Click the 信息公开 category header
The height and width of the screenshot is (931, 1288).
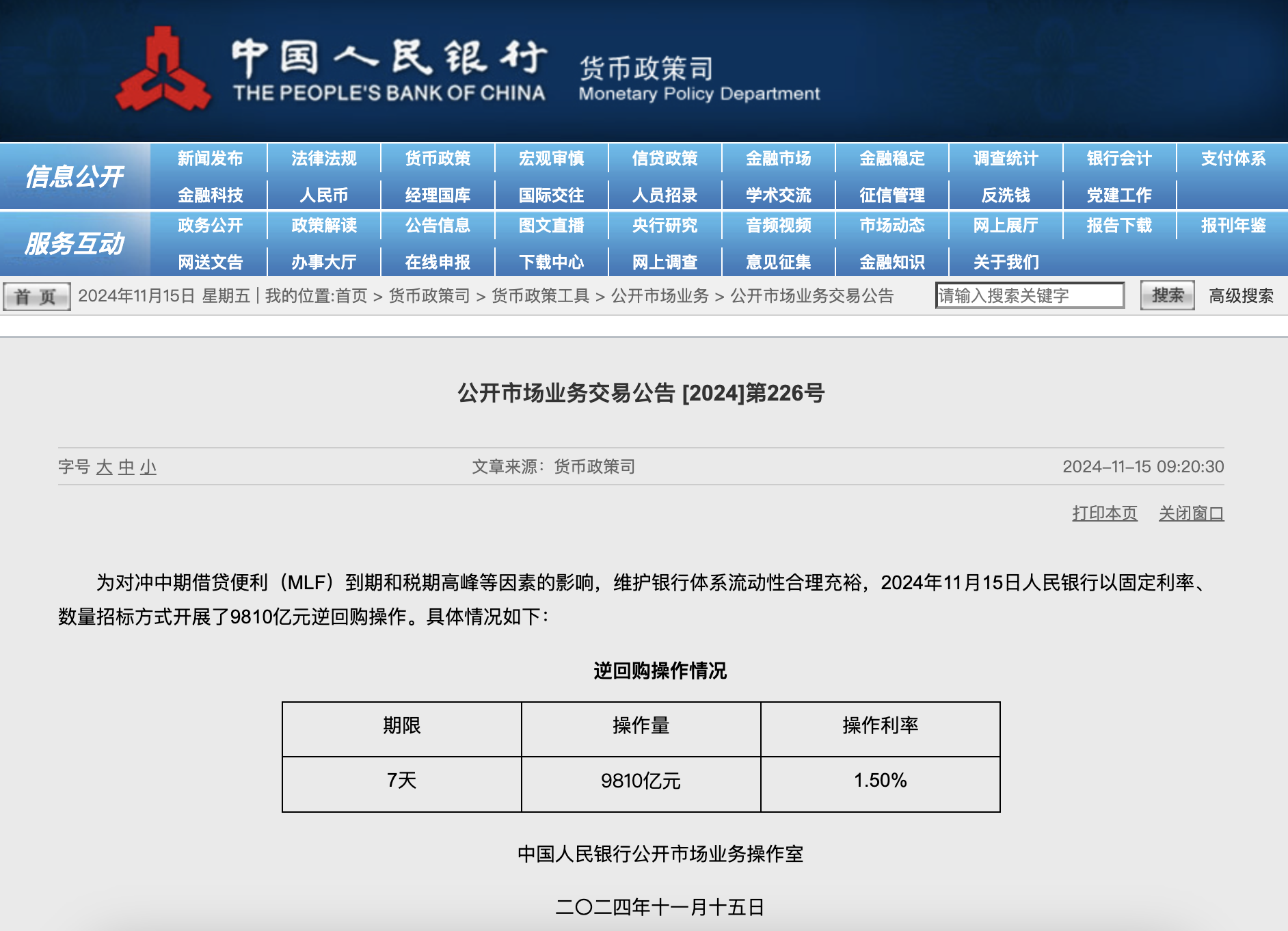point(75,176)
